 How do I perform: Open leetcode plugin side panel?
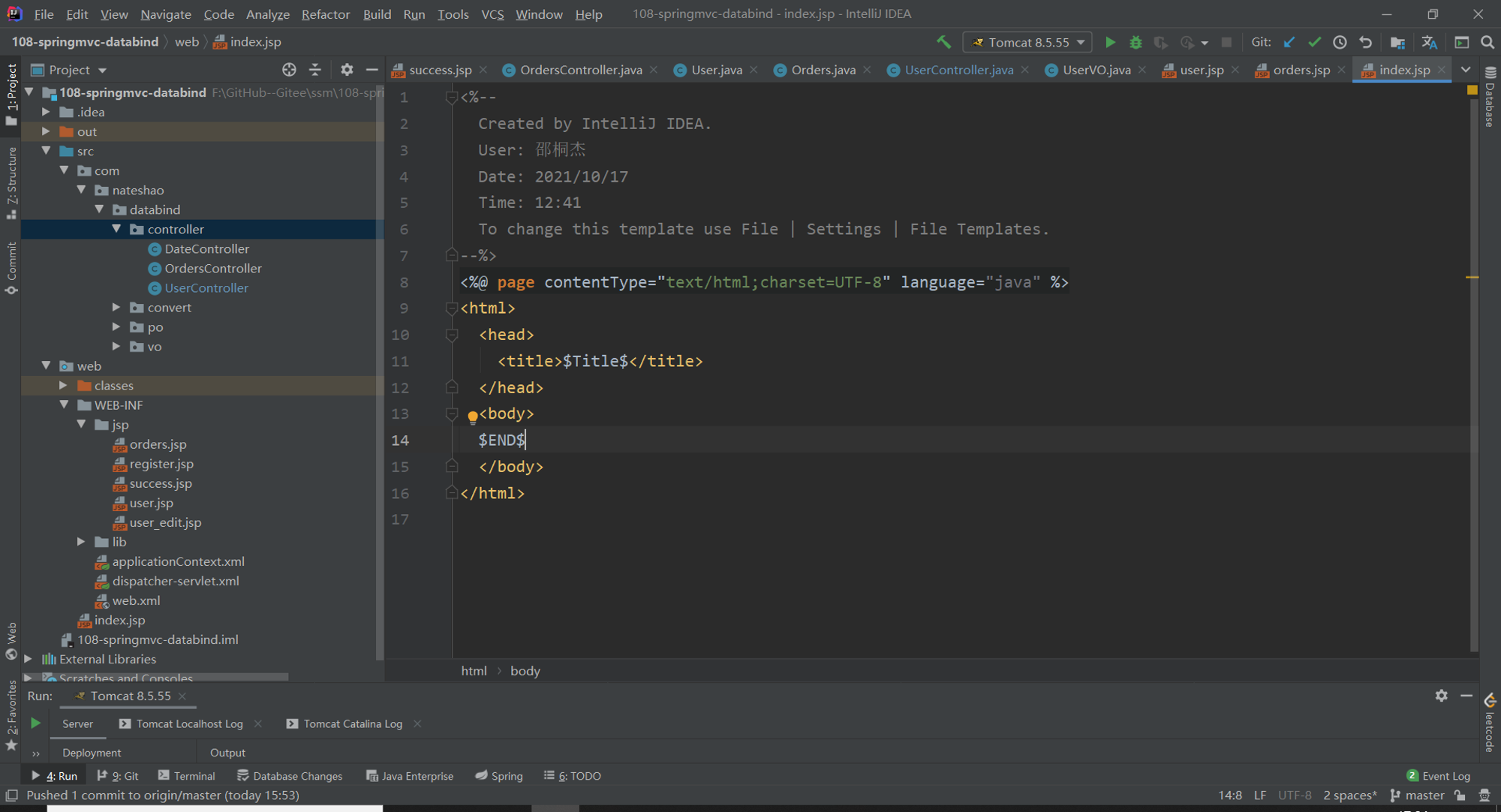1490,723
